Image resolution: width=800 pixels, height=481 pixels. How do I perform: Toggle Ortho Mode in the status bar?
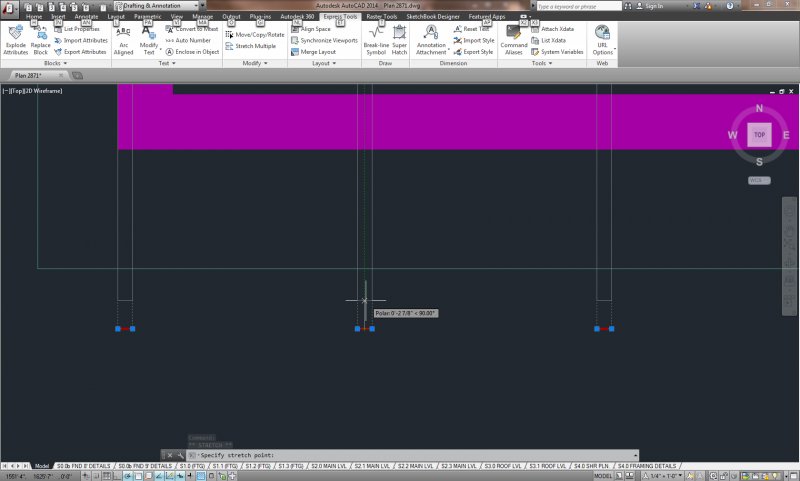coord(117,476)
